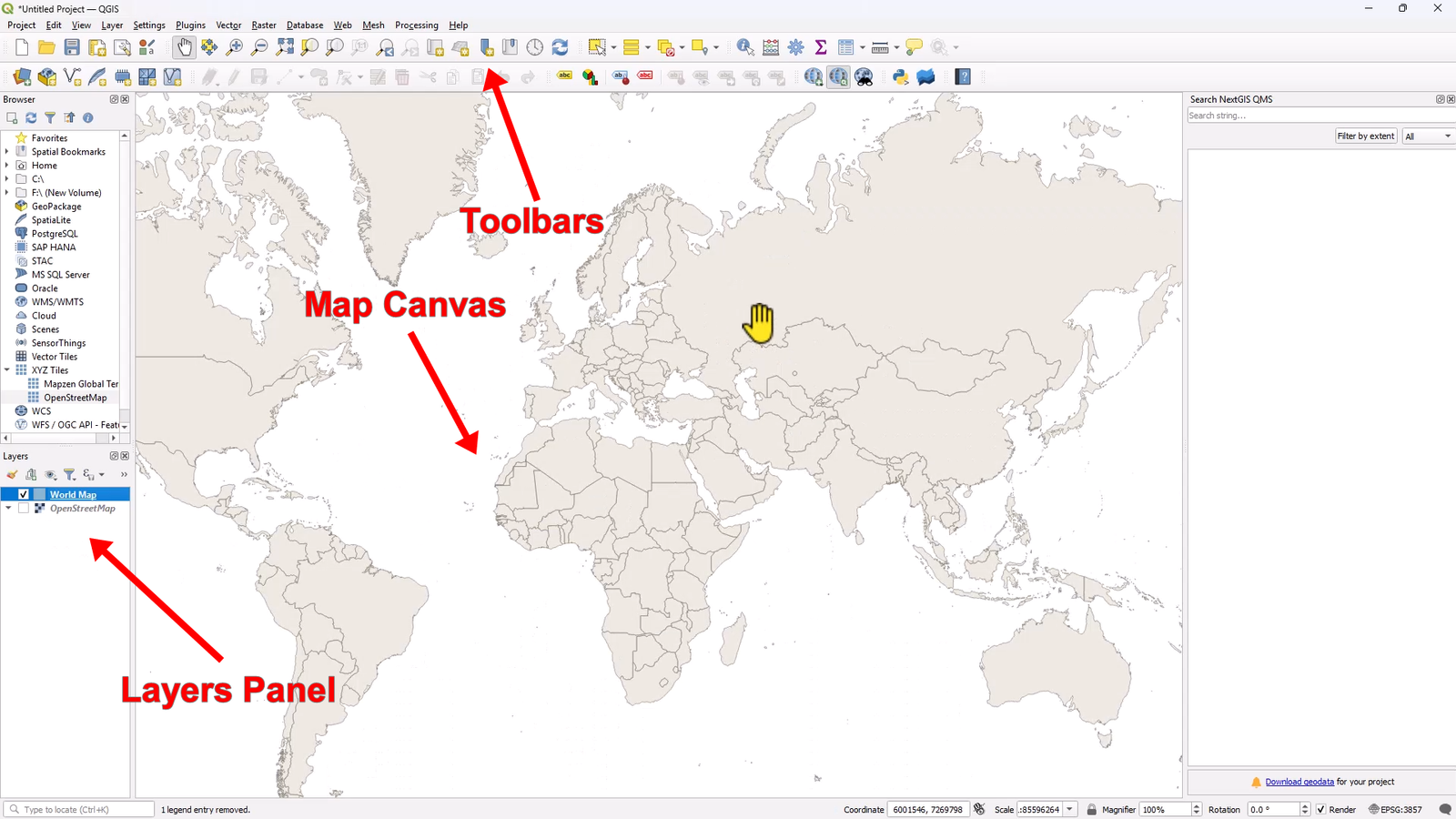This screenshot has height=819, width=1456.
Task: Uncheck the Render checkbox
Action: point(1321,809)
